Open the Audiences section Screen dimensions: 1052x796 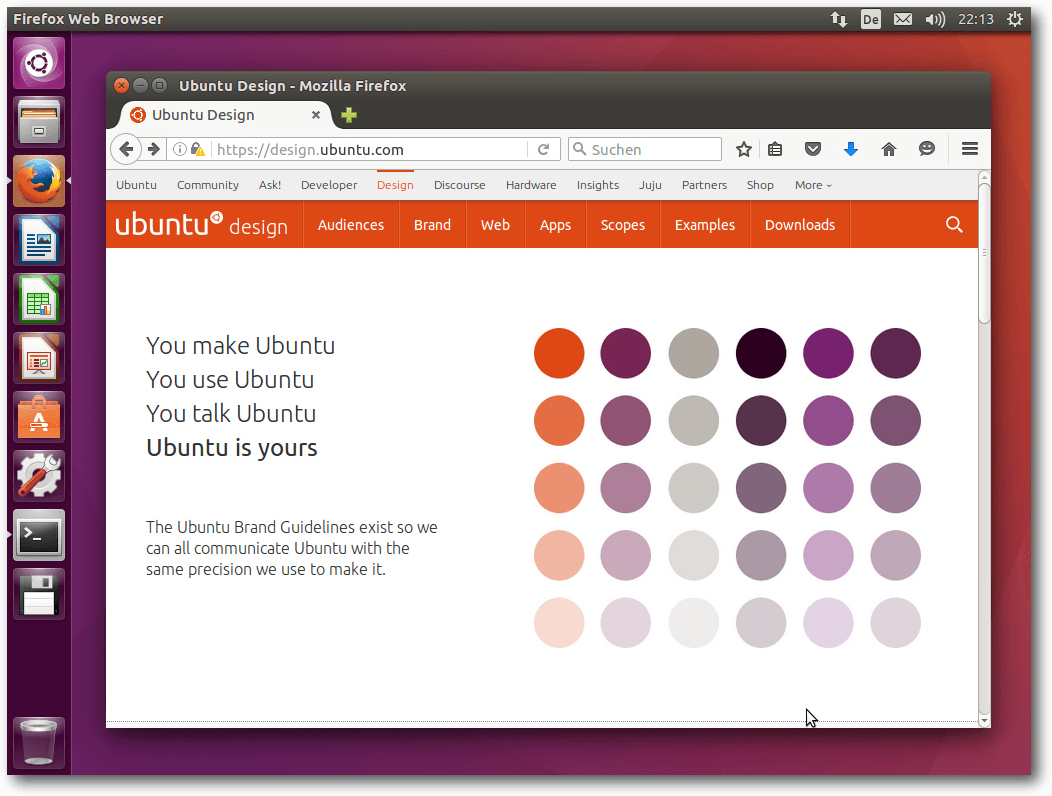click(351, 225)
